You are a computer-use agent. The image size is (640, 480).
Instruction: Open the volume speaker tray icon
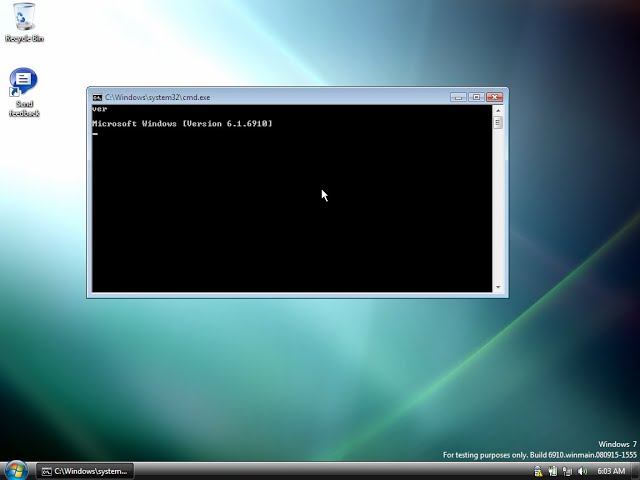pyautogui.click(x=582, y=471)
